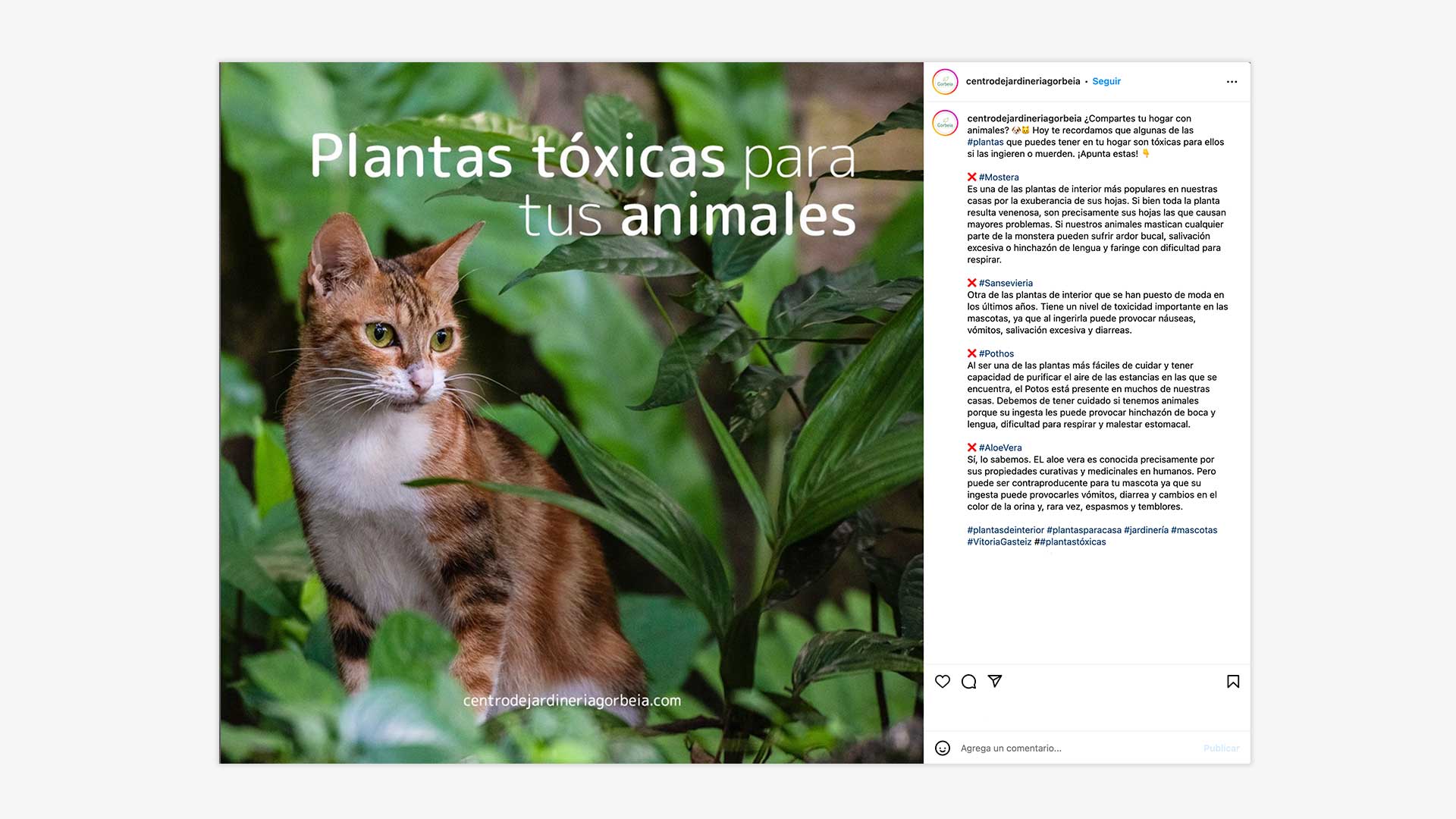The image size is (1456, 819).
Task: Open the #AloeVera hashtag
Action: [x=999, y=448]
